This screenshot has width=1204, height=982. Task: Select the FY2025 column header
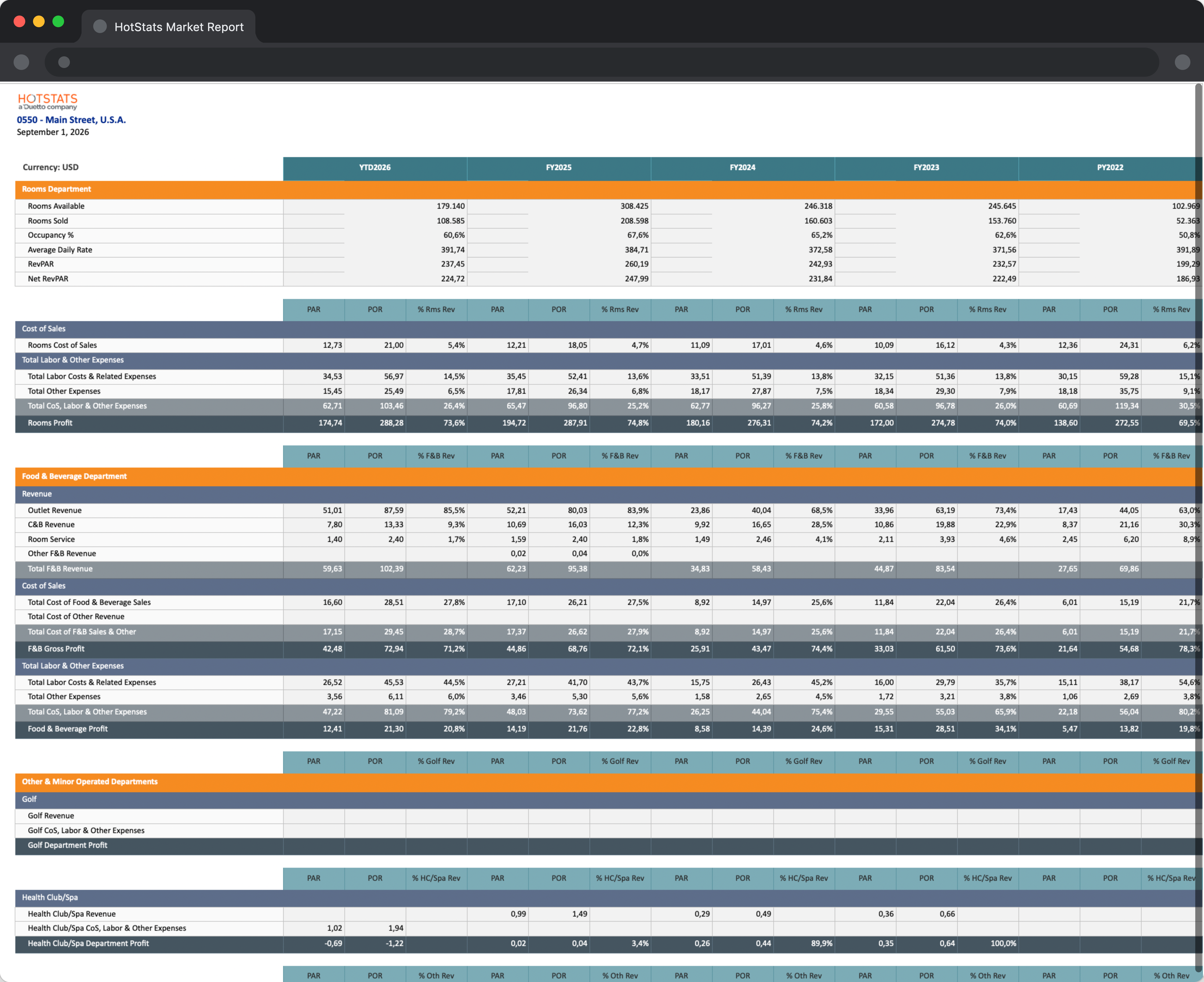(x=559, y=168)
